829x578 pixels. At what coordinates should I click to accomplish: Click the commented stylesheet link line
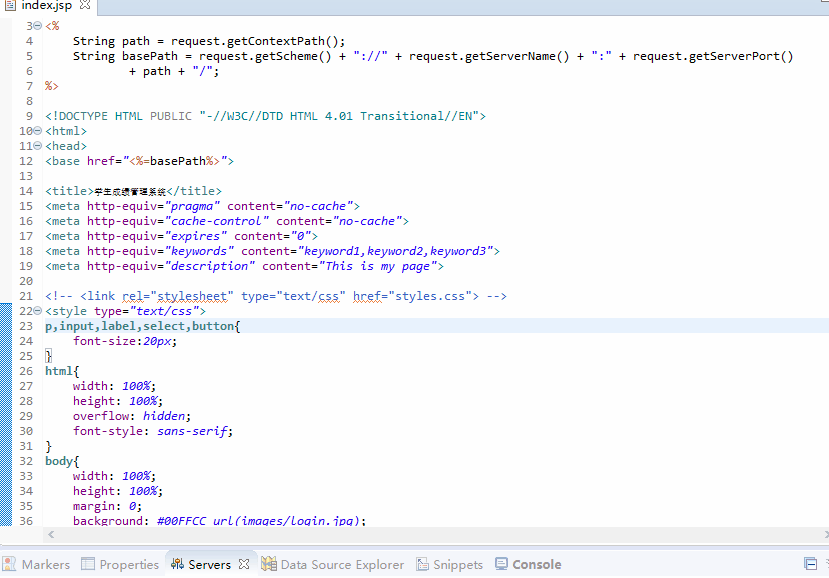point(276,296)
